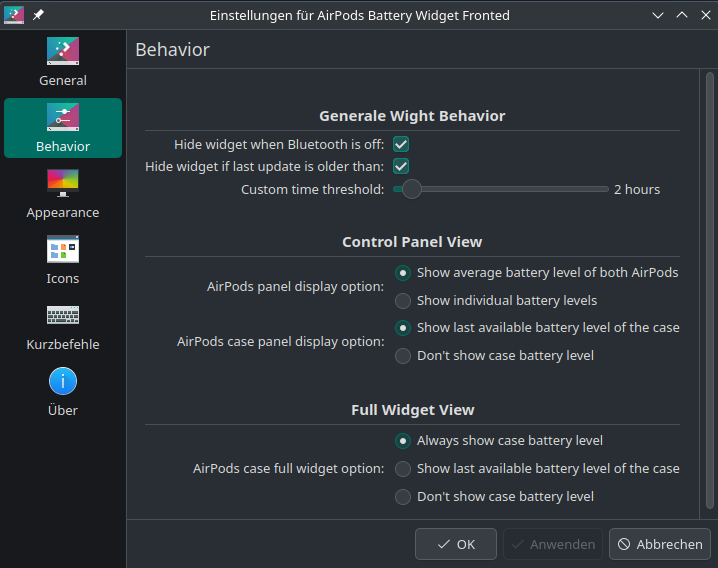The height and width of the screenshot is (568, 718).
Task: Open the Kurzbefehle keyboard icon
Action: tap(63, 315)
